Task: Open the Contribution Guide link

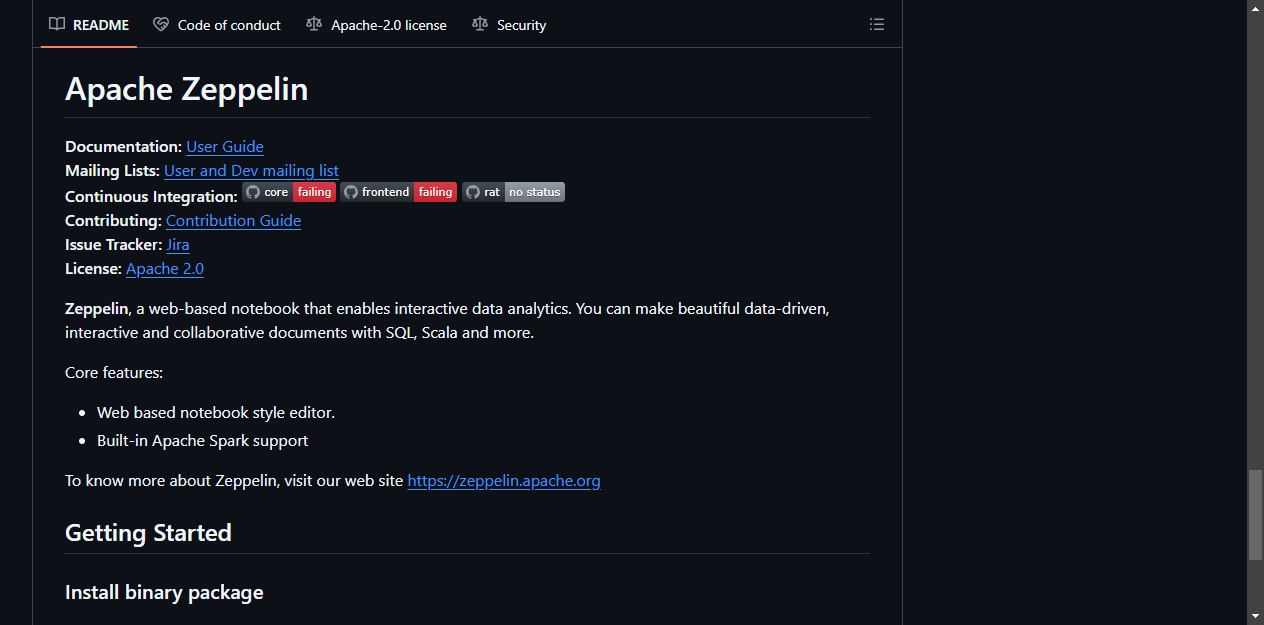Action: pyautogui.click(x=233, y=220)
